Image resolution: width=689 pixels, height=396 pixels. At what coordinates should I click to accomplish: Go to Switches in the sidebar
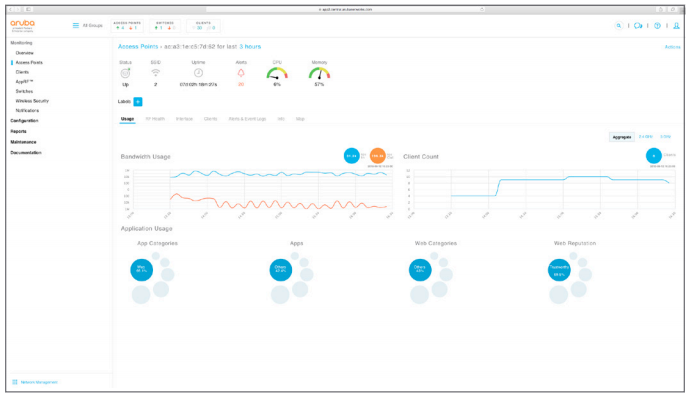(x=24, y=91)
